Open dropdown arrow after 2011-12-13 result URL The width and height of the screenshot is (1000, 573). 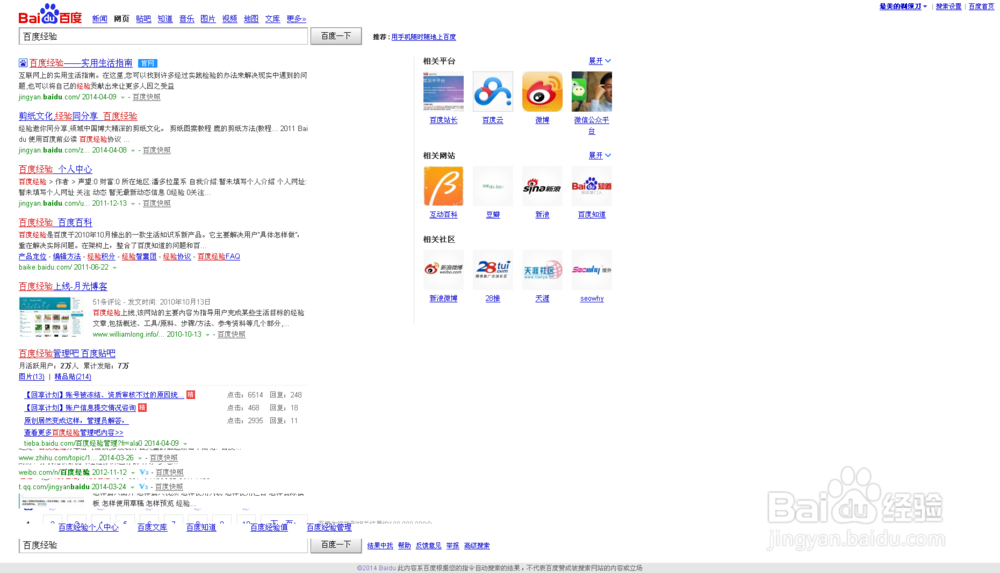(x=133, y=204)
